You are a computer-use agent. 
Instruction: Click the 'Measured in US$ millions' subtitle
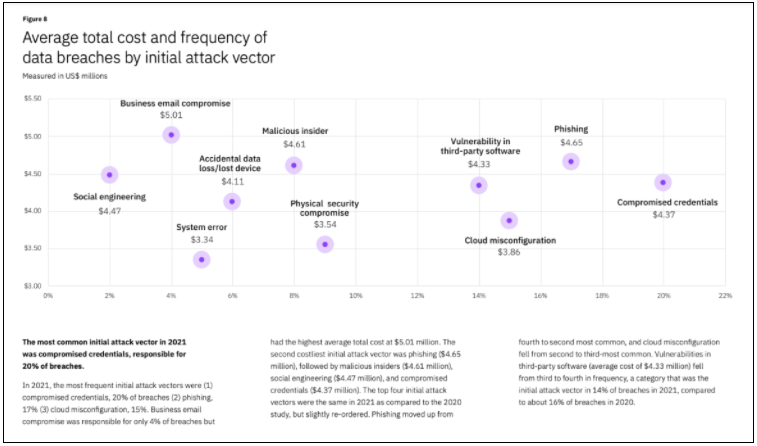[x=65, y=76]
